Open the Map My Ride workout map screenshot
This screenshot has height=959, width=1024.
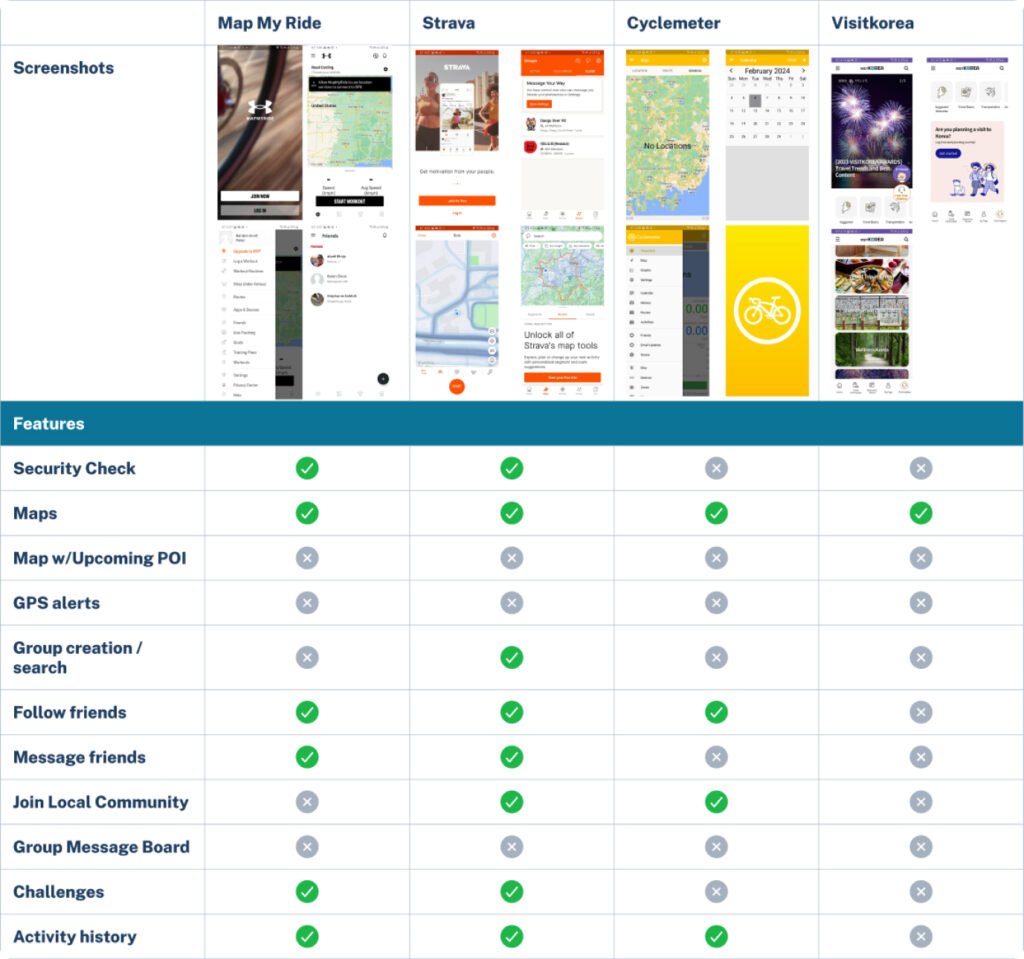pos(350,133)
